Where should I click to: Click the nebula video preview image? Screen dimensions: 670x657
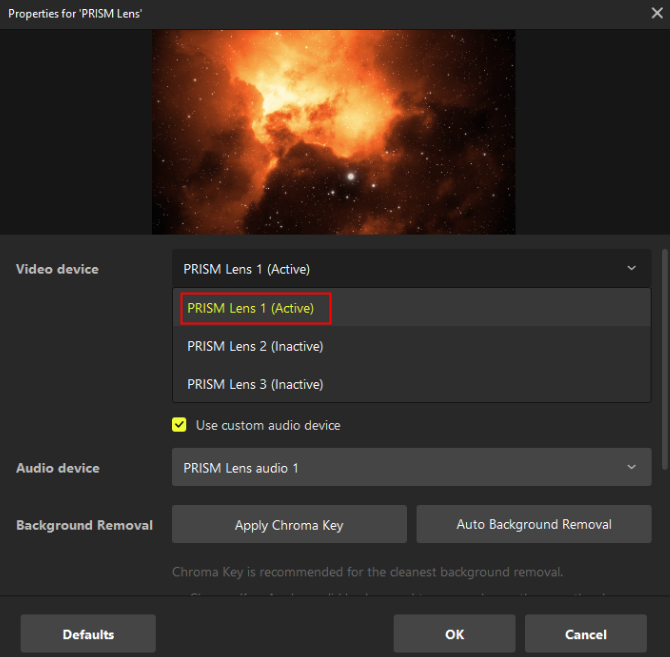click(x=333, y=131)
